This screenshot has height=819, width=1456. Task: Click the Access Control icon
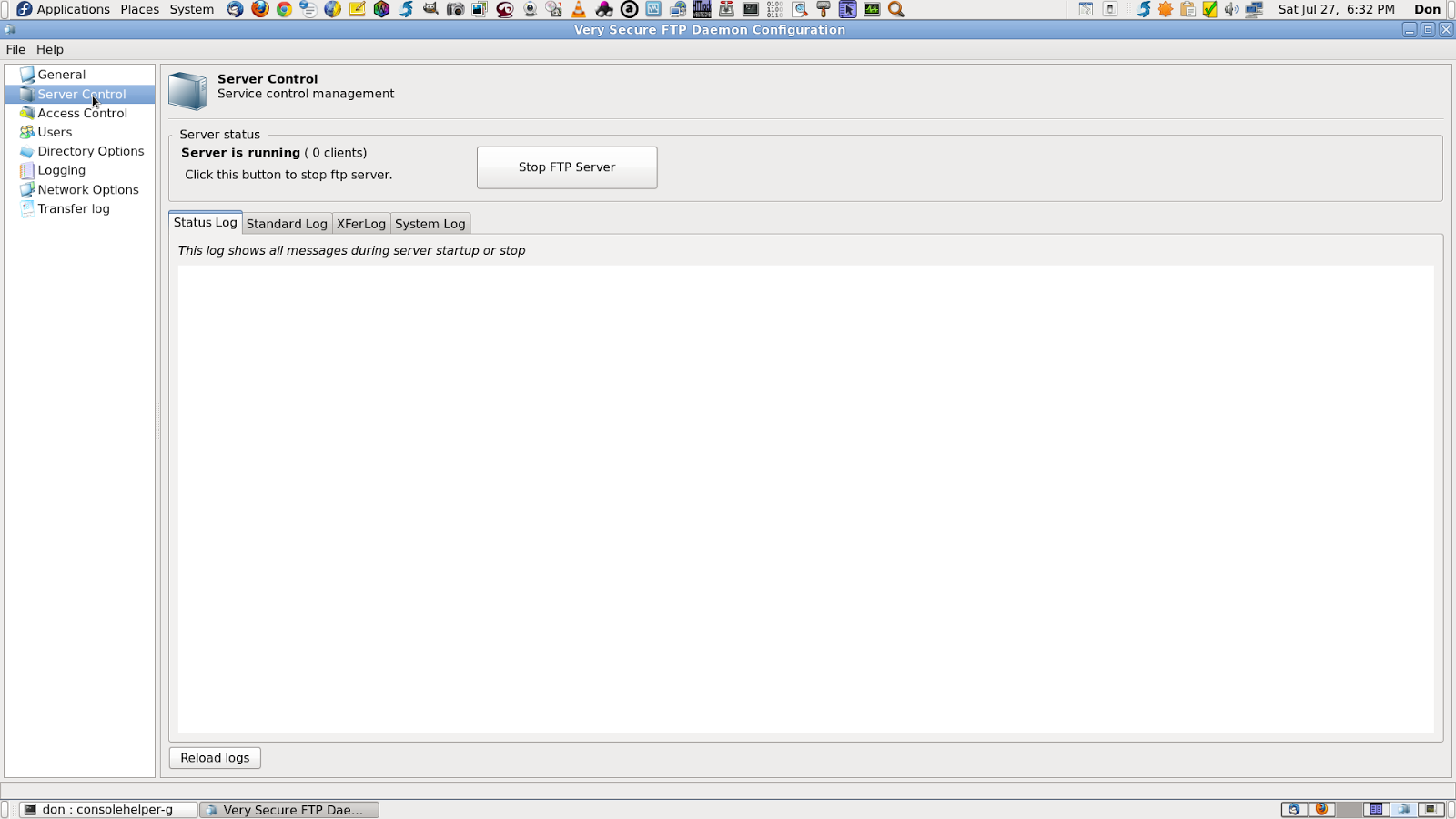(27, 113)
